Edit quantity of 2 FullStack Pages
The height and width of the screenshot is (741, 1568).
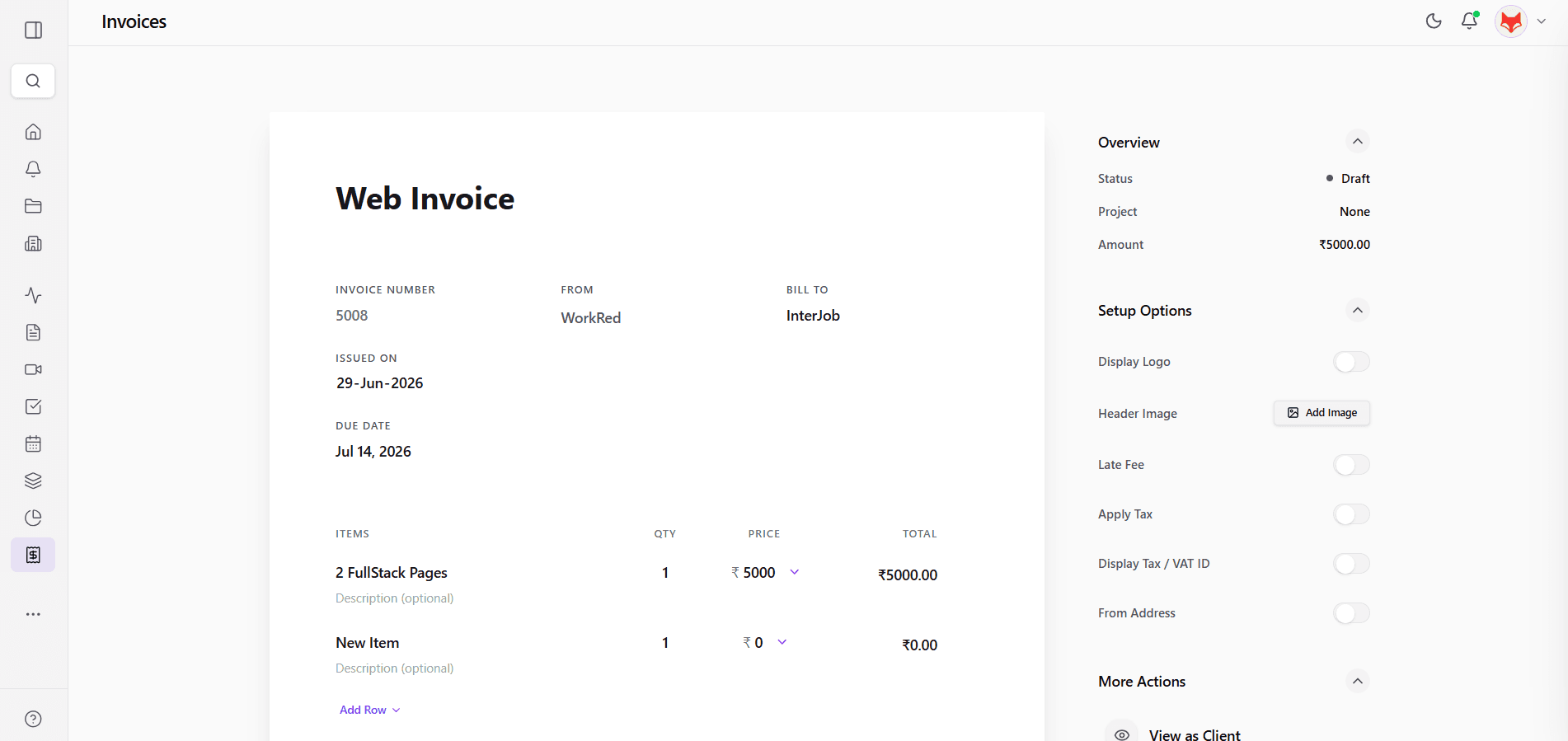pyautogui.click(x=665, y=573)
